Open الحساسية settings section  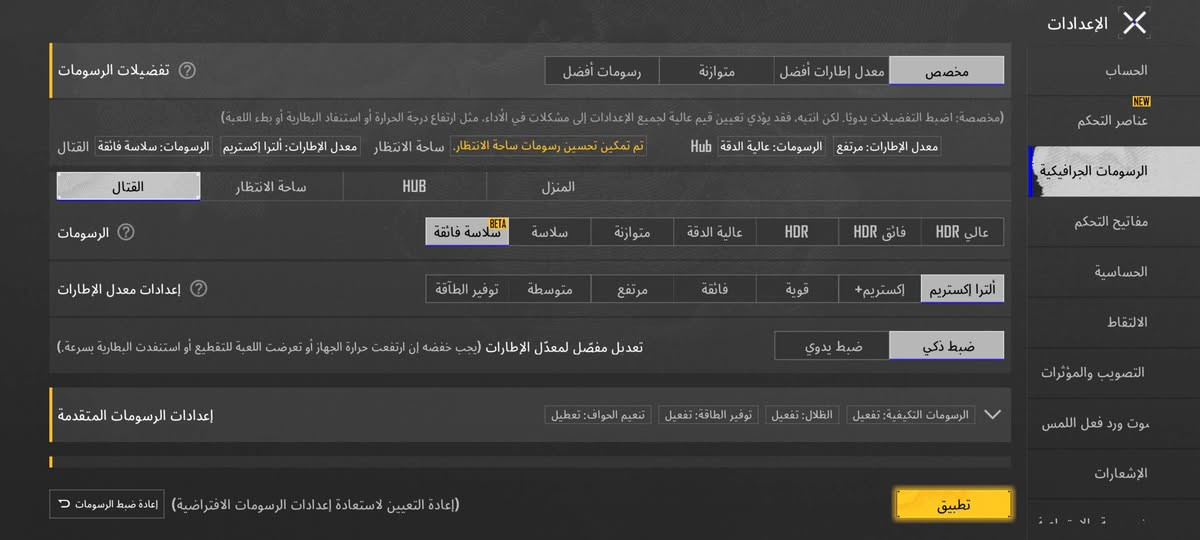(x=1114, y=271)
